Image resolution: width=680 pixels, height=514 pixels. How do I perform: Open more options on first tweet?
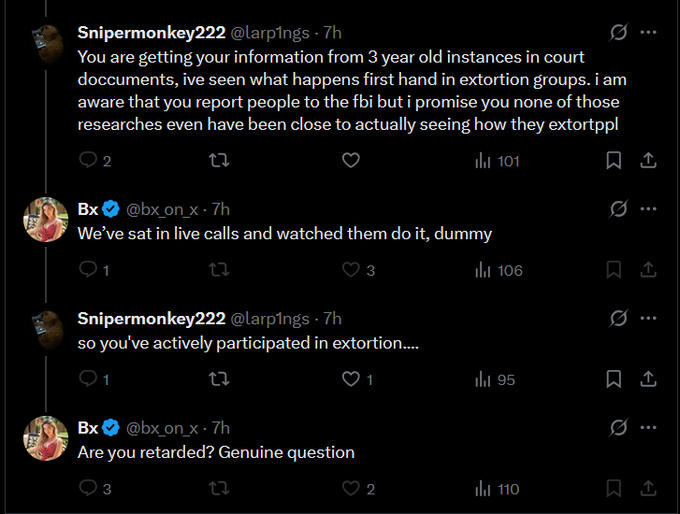(x=648, y=32)
